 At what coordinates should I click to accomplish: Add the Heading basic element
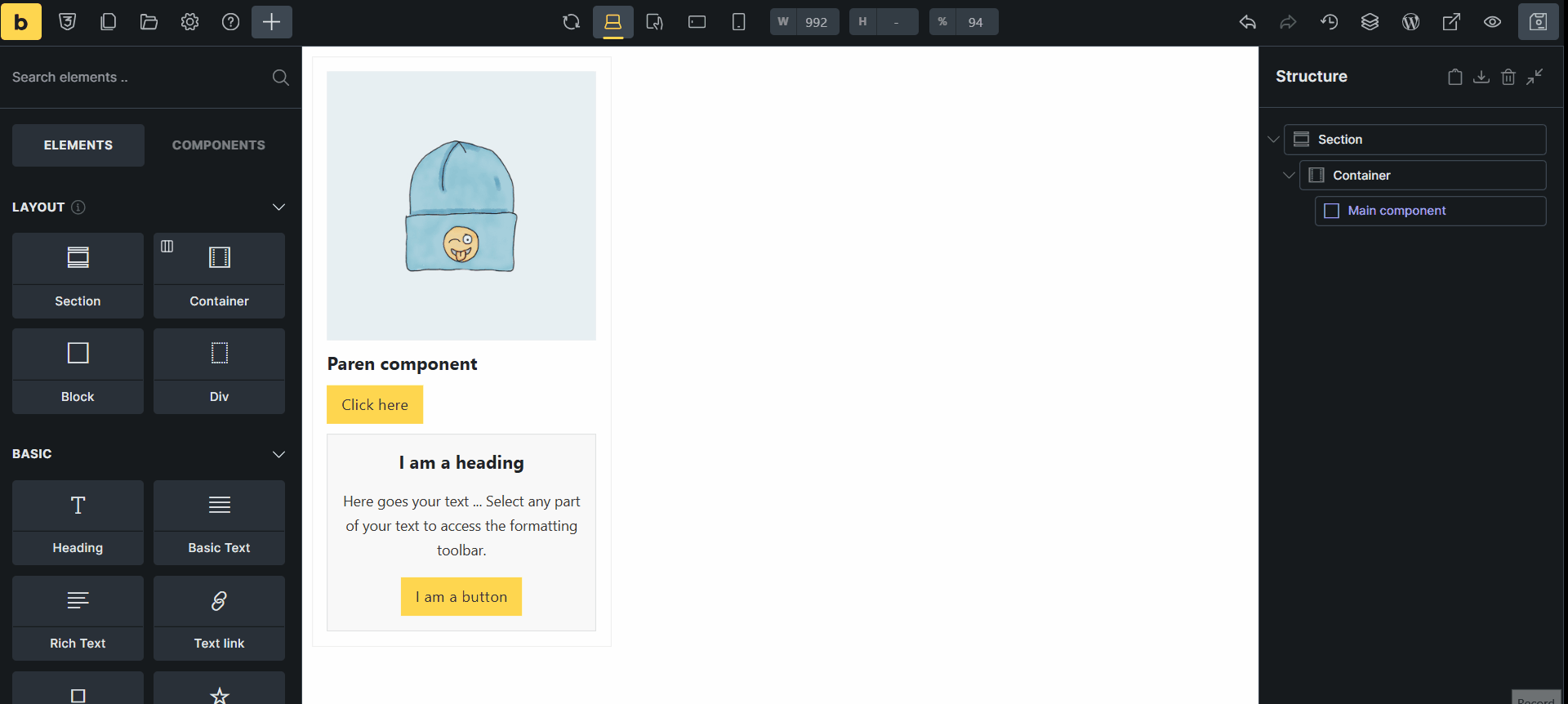pyautogui.click(x=78, y=523)
